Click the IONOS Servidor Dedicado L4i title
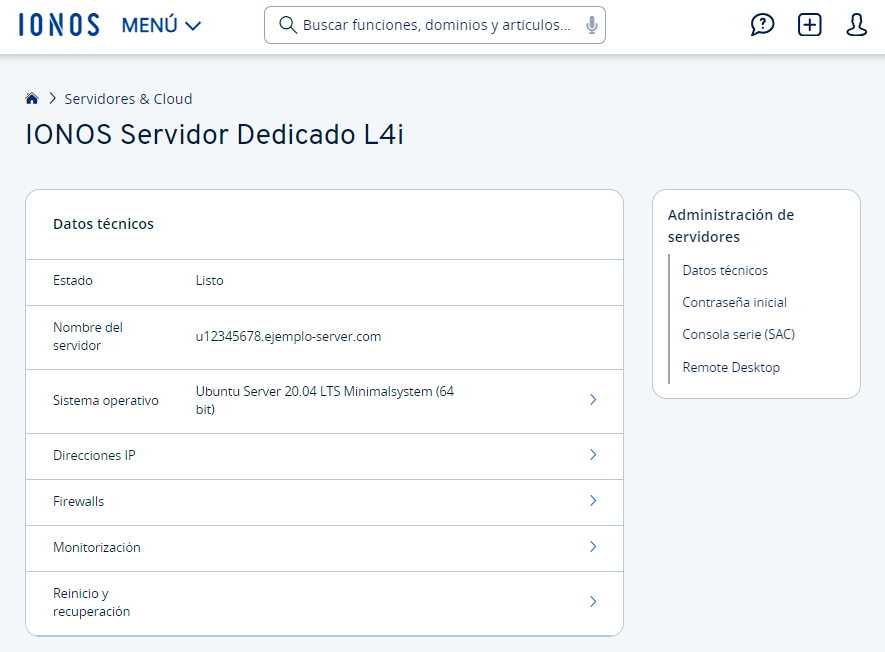Image resolution: width=885 pixels, height=652 pixels. point(214,134)
